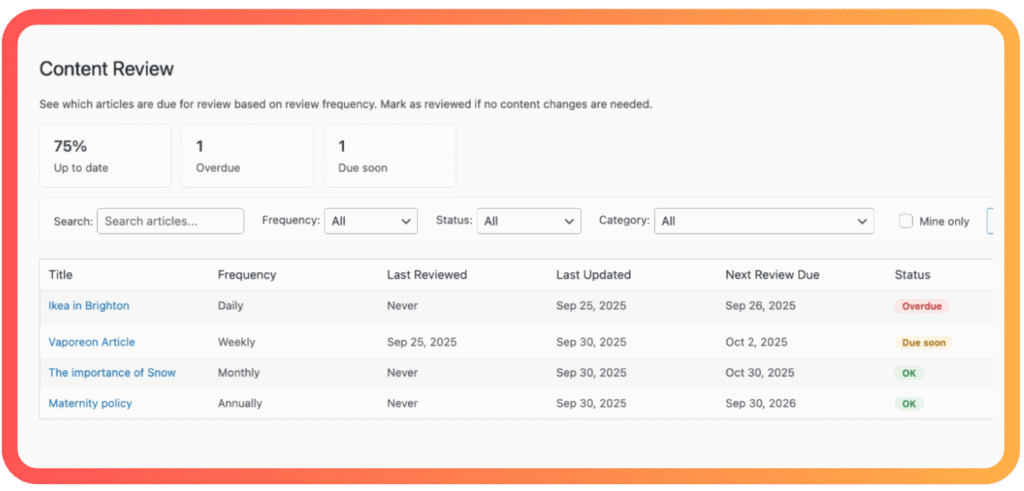Open the Ikea in Brighton article
Image resolution: width=1024 pixels, height=491 pixels.
[x=89, y=306]
